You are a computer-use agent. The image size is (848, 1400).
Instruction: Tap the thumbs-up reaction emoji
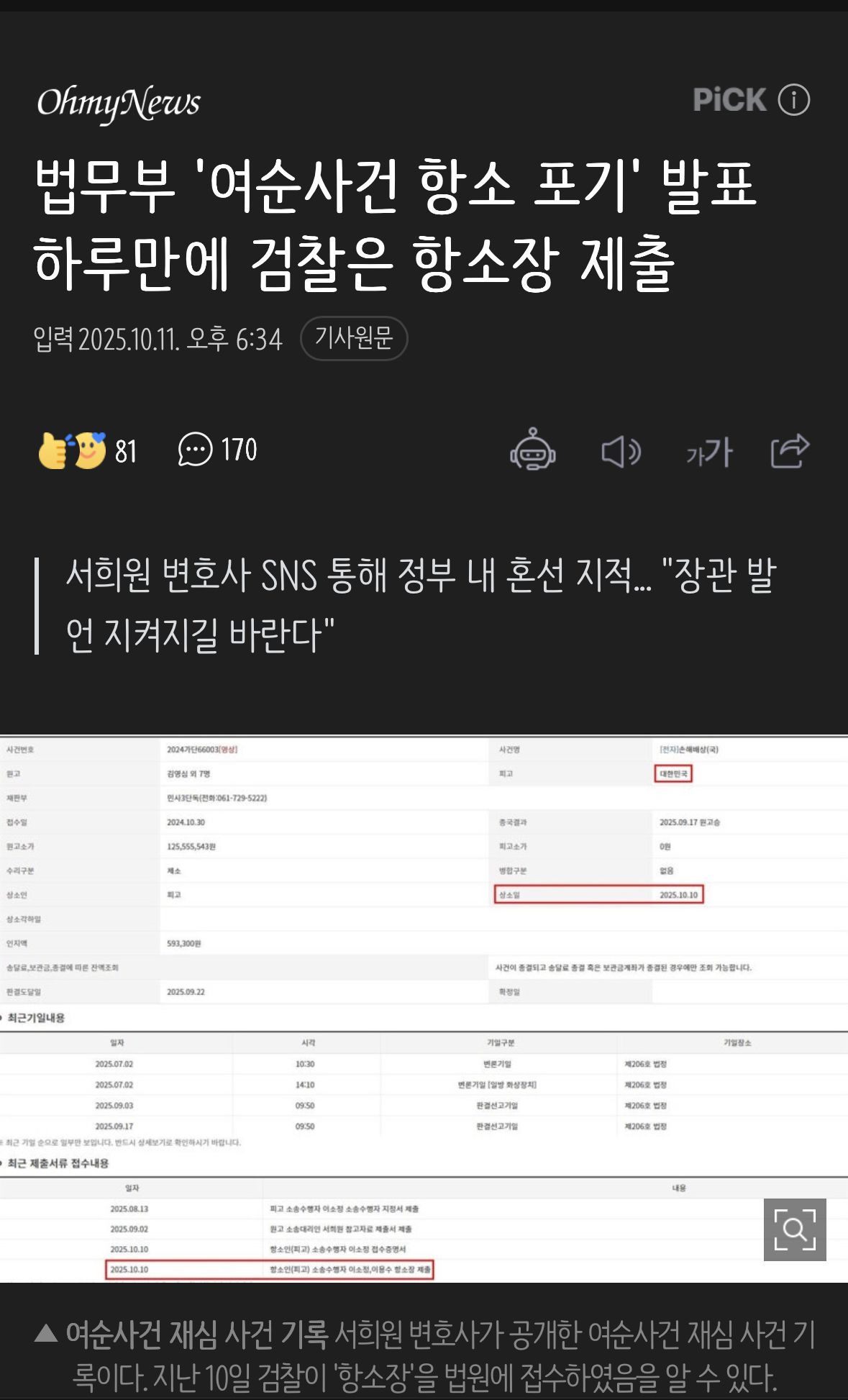53,451
